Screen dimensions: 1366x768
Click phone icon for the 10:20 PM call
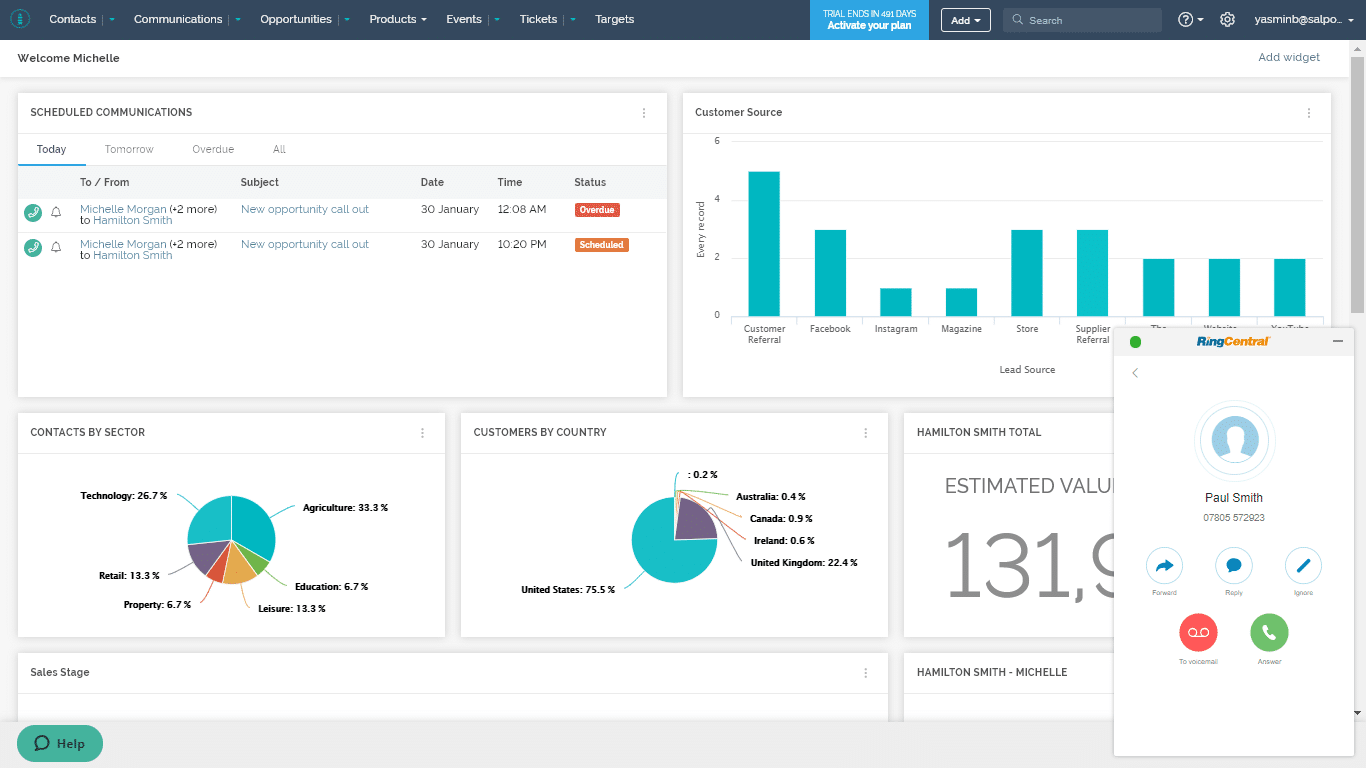point(33,247)
